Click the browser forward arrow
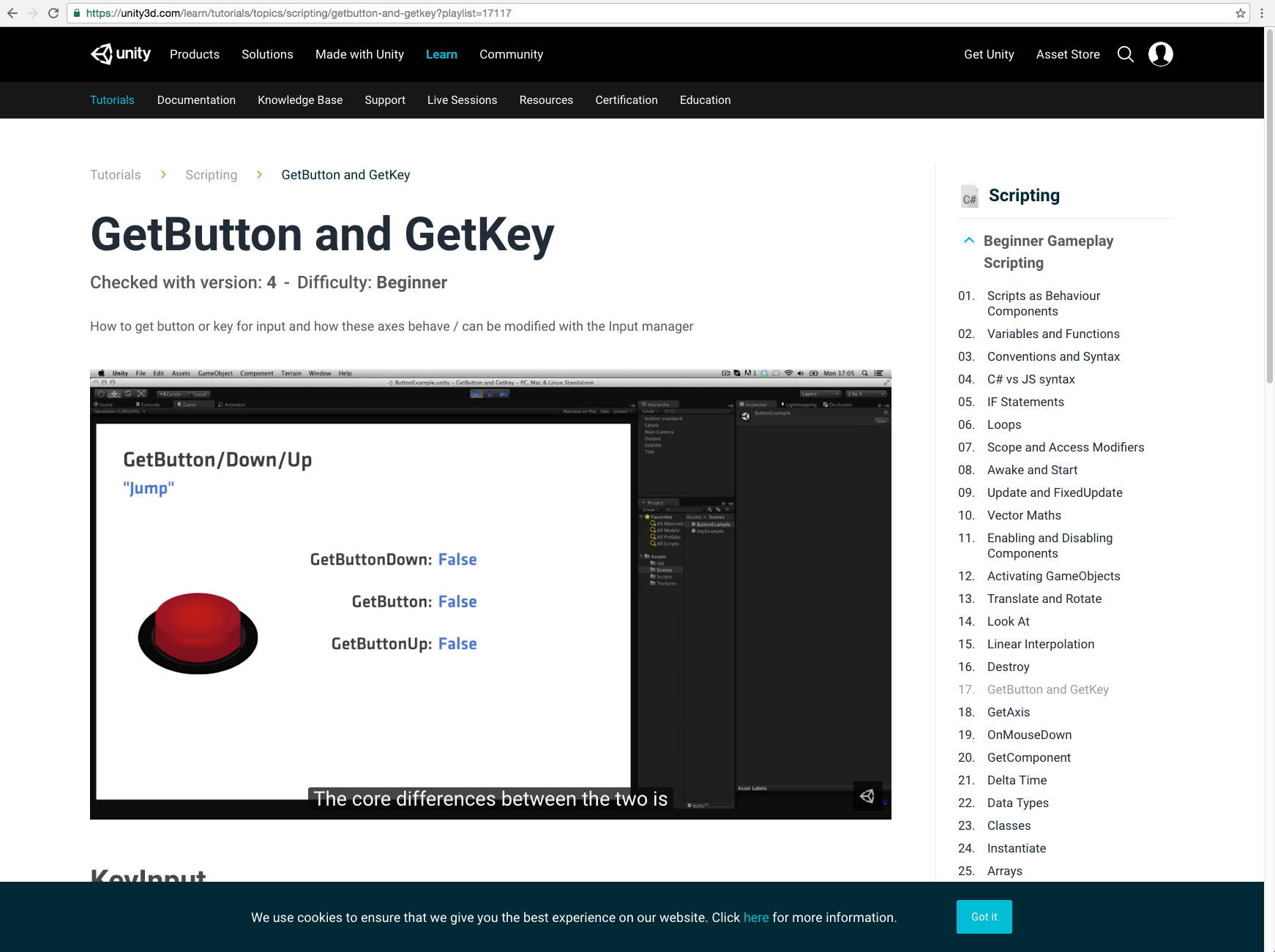 coord(33,13)
